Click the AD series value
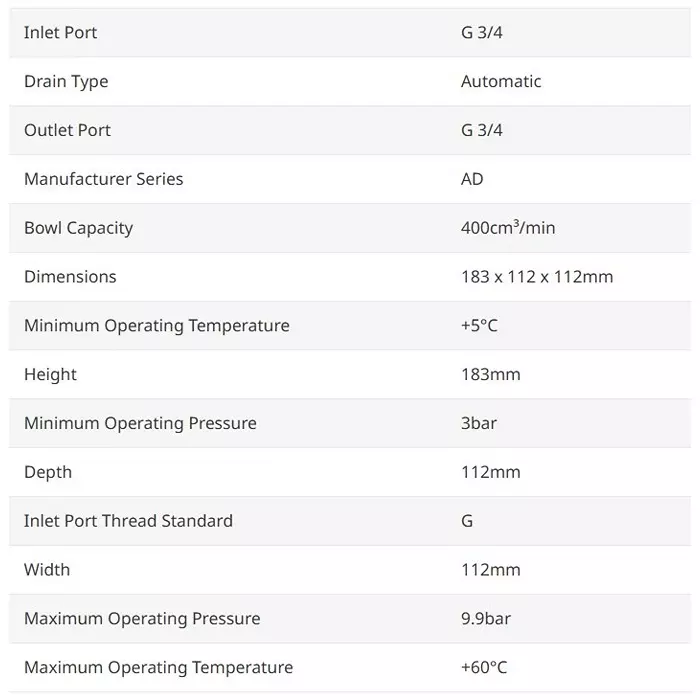Screen dimensions: 700x700 [x=472, y=180]
